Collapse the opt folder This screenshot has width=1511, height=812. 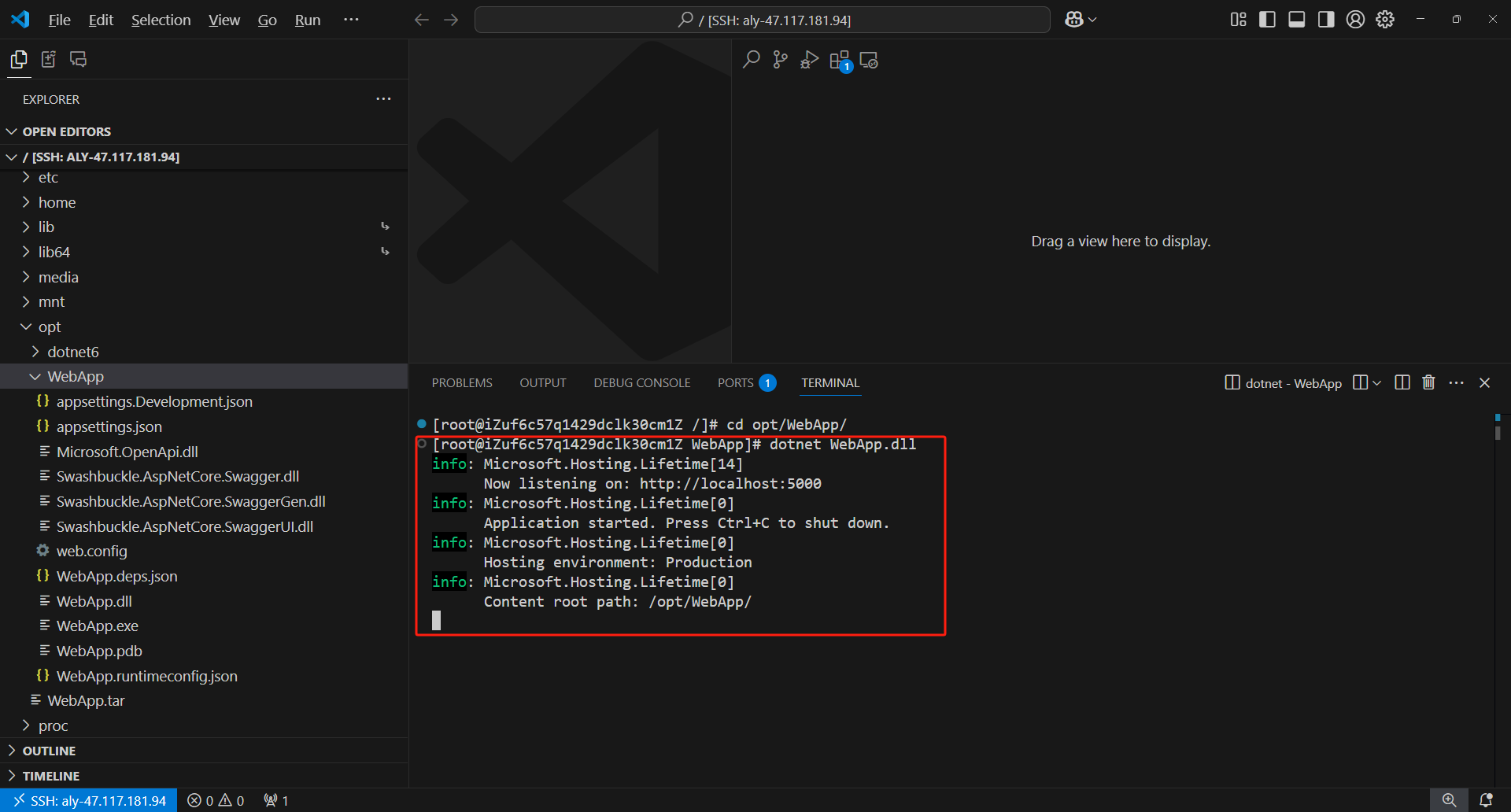click(50, 327)
